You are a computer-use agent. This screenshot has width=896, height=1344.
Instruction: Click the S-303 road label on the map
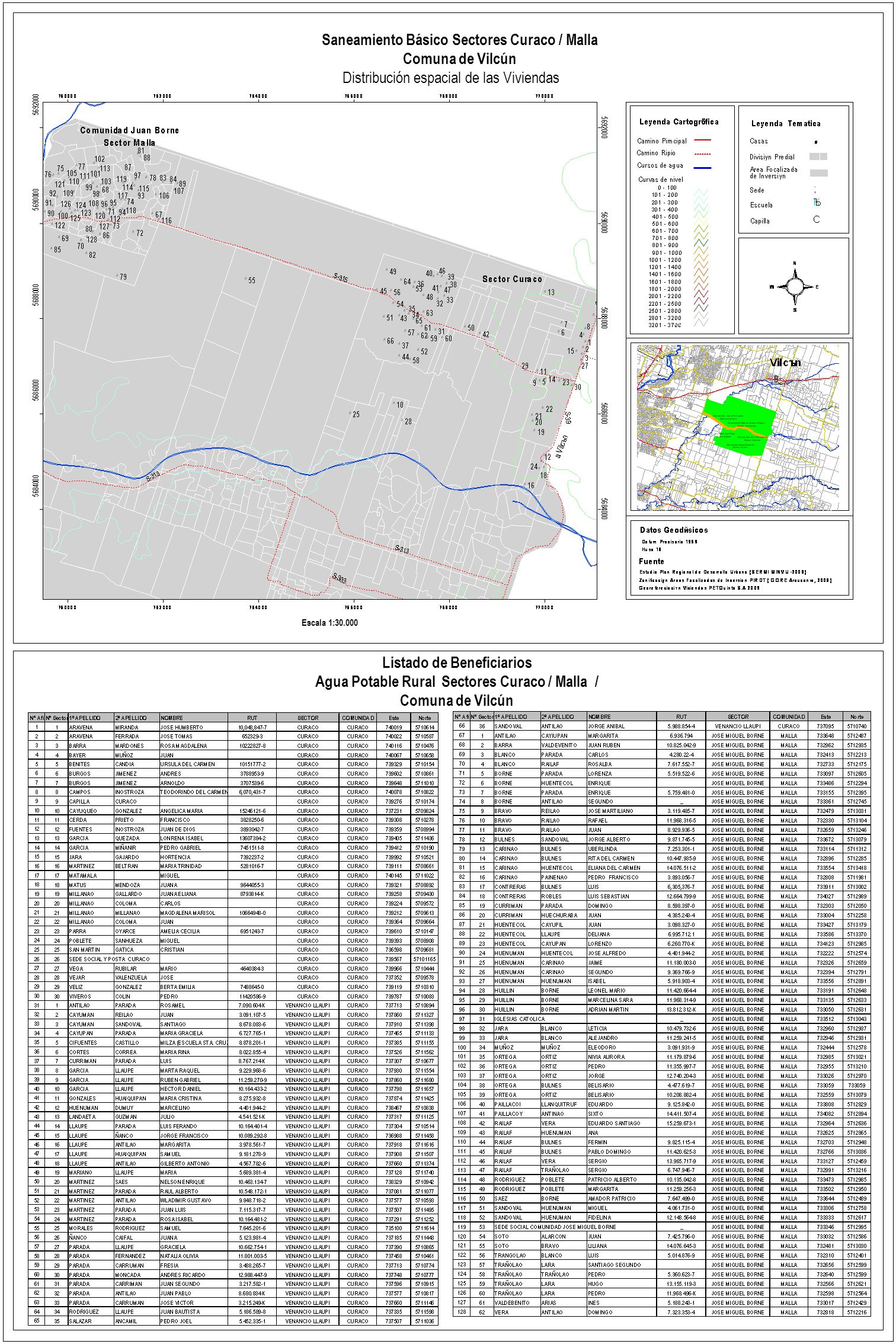click(339, 578)
